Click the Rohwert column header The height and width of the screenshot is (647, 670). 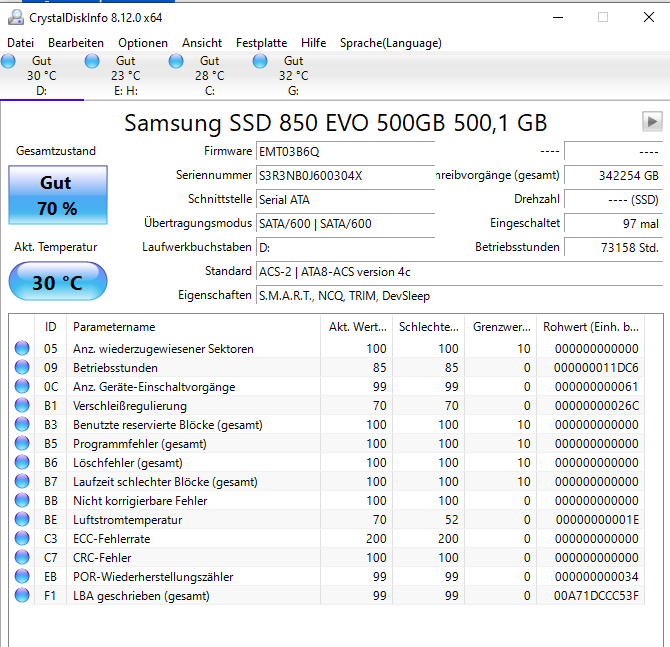[591, 327]
